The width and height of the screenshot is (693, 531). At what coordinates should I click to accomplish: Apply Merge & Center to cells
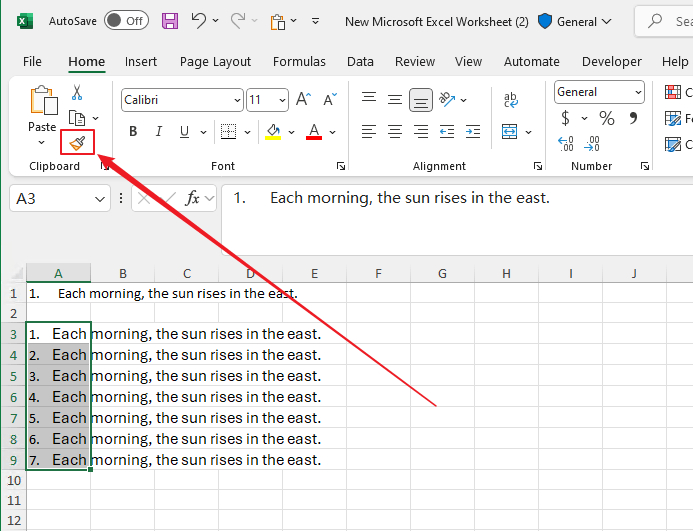(x=509, y=132)
